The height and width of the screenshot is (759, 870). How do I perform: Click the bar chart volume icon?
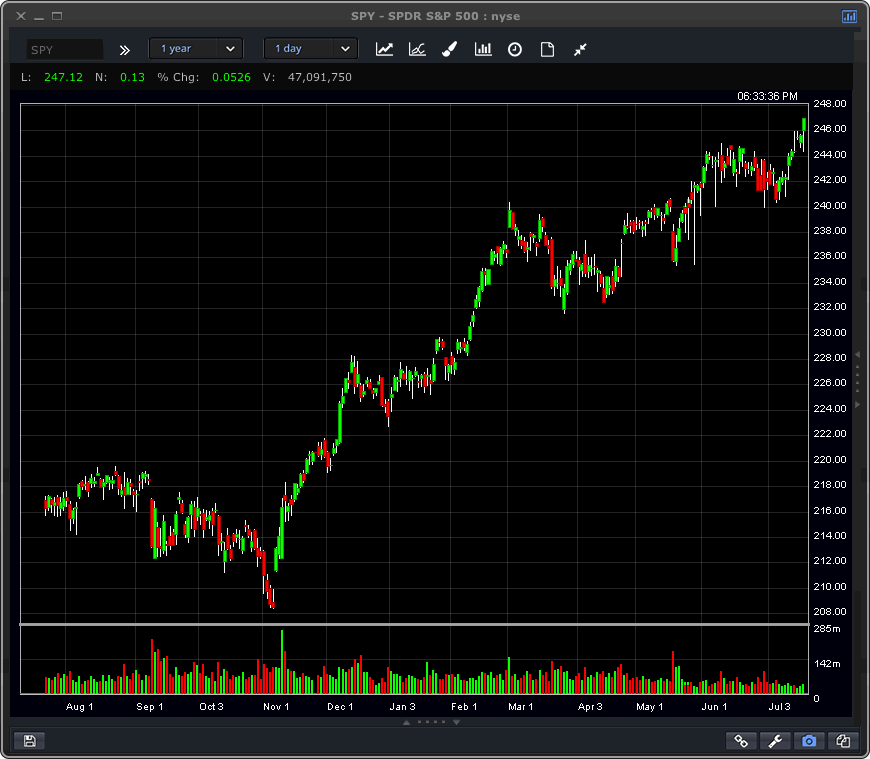coord(483,49)
